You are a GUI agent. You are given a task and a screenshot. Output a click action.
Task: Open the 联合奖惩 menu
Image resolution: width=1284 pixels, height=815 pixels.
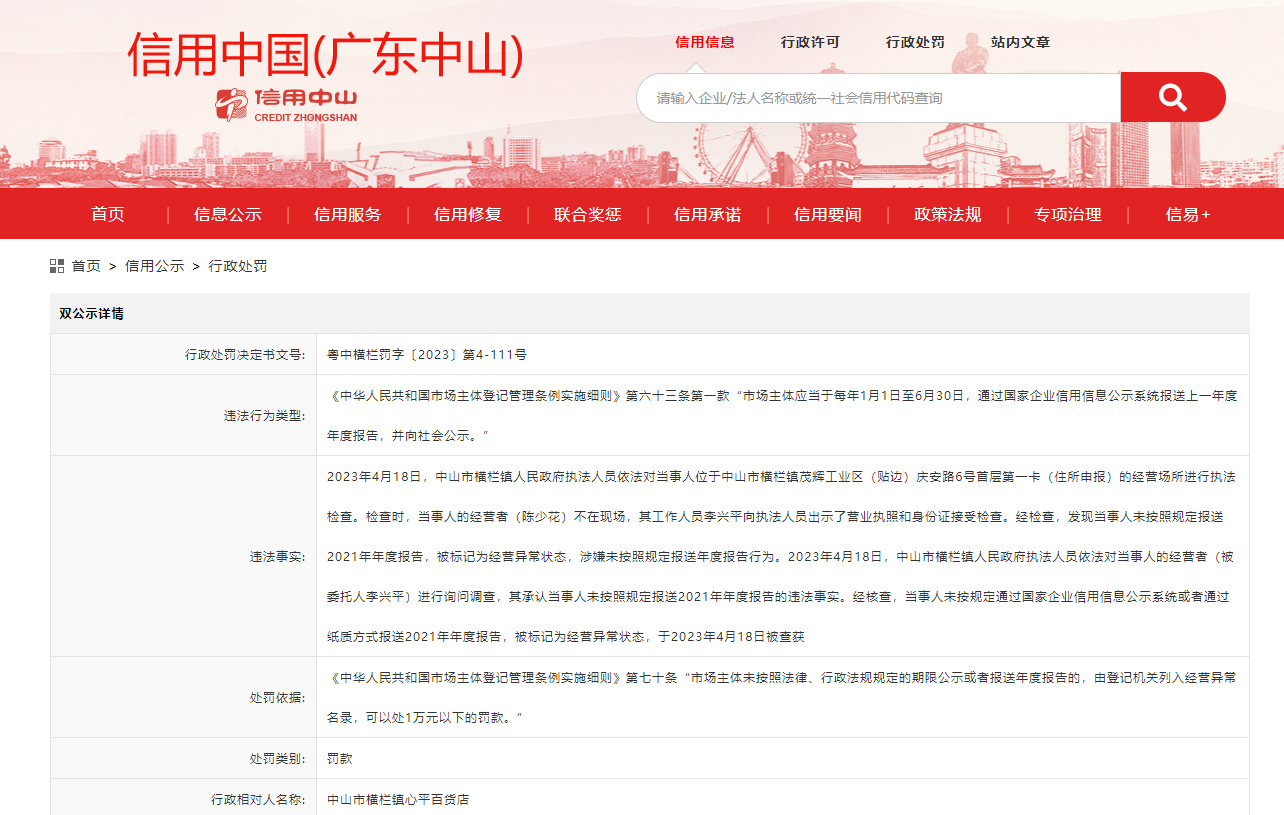tap(588, 214)
